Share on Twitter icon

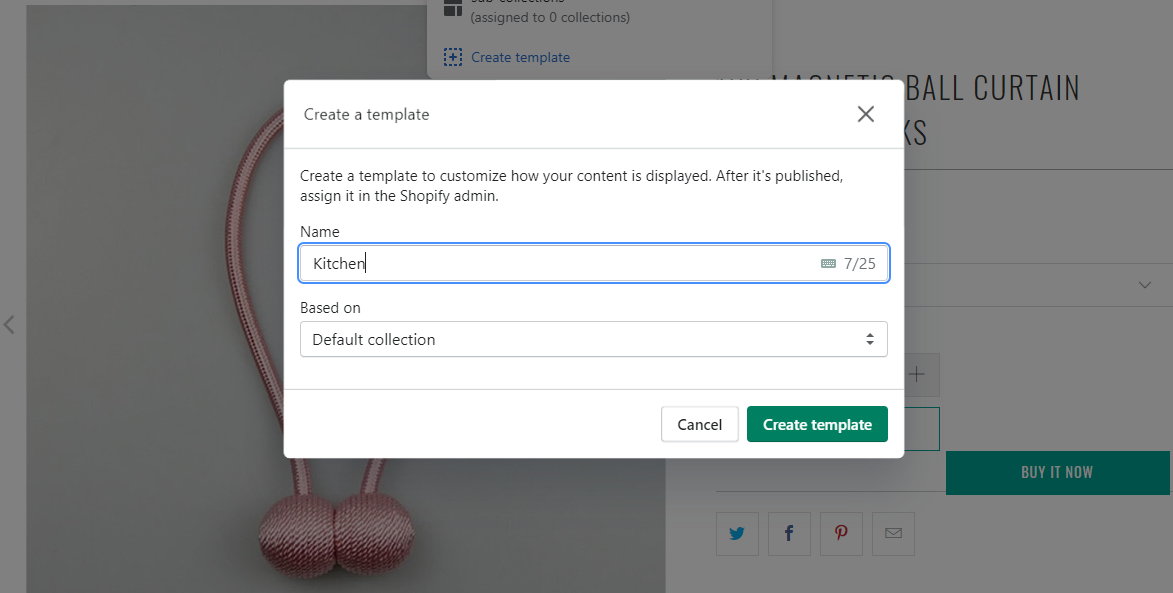click(737, 534)
